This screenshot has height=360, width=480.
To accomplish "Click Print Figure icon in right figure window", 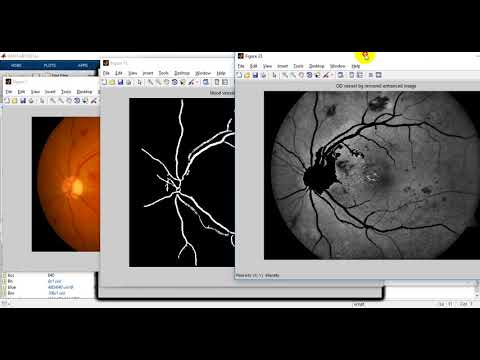I will tap(263, 75).
